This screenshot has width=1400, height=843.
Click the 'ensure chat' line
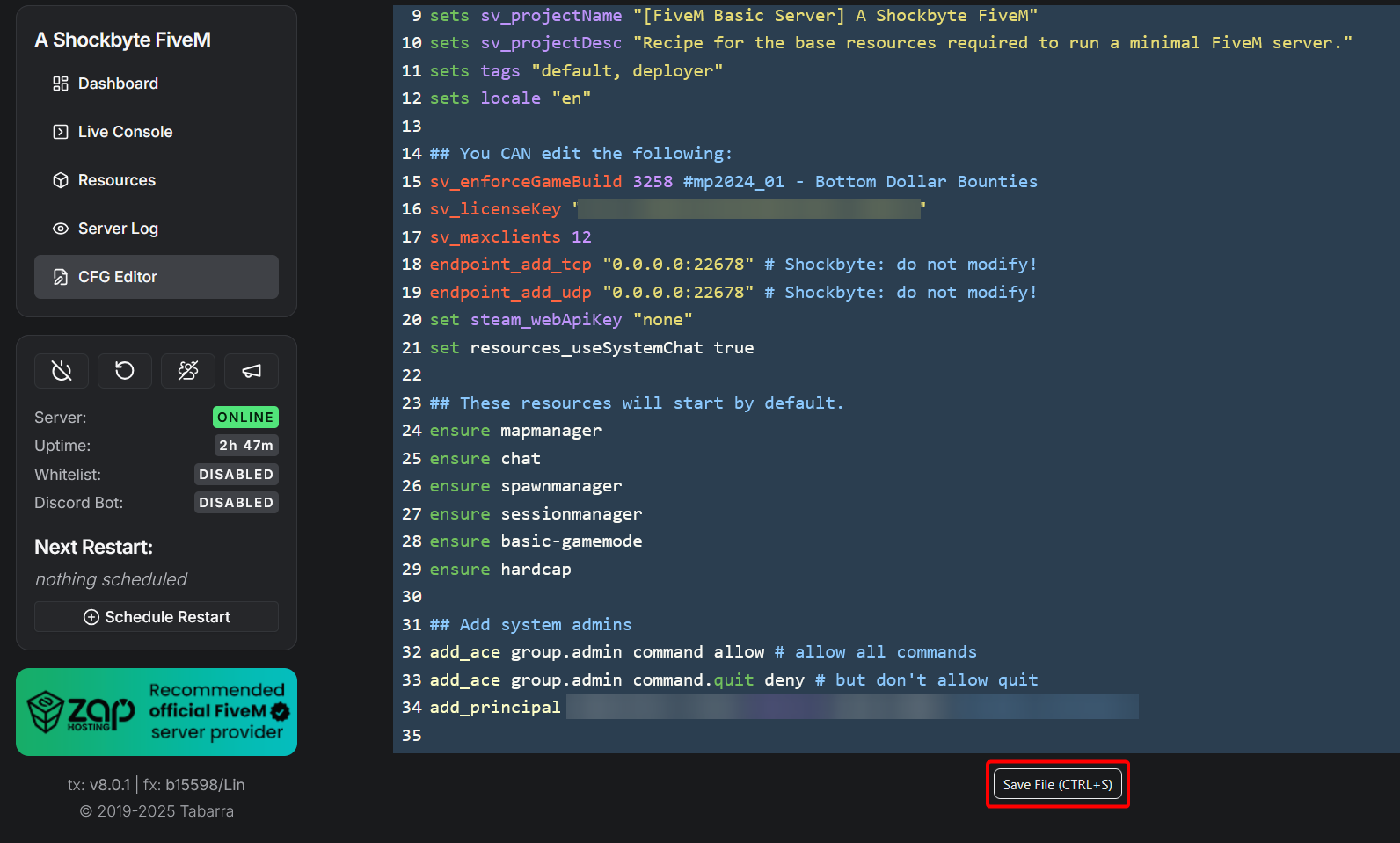point(485,459)
